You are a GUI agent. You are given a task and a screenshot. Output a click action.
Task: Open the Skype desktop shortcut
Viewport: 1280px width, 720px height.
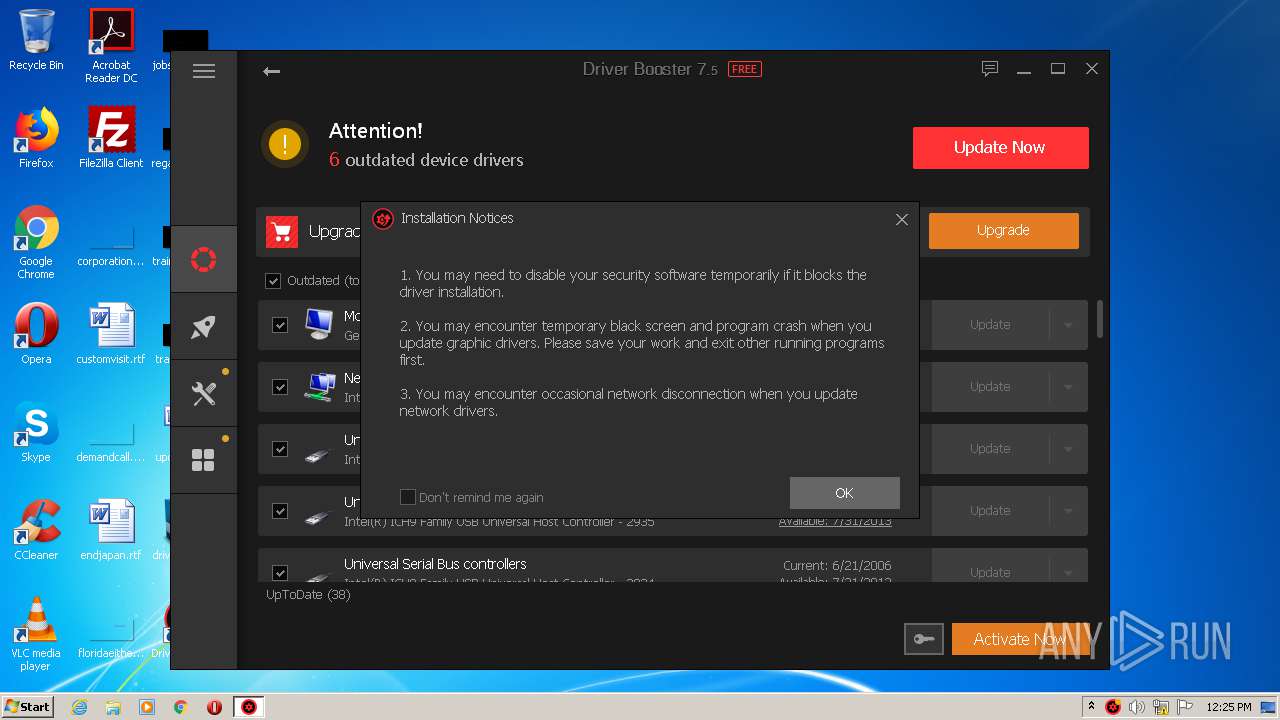36,433
